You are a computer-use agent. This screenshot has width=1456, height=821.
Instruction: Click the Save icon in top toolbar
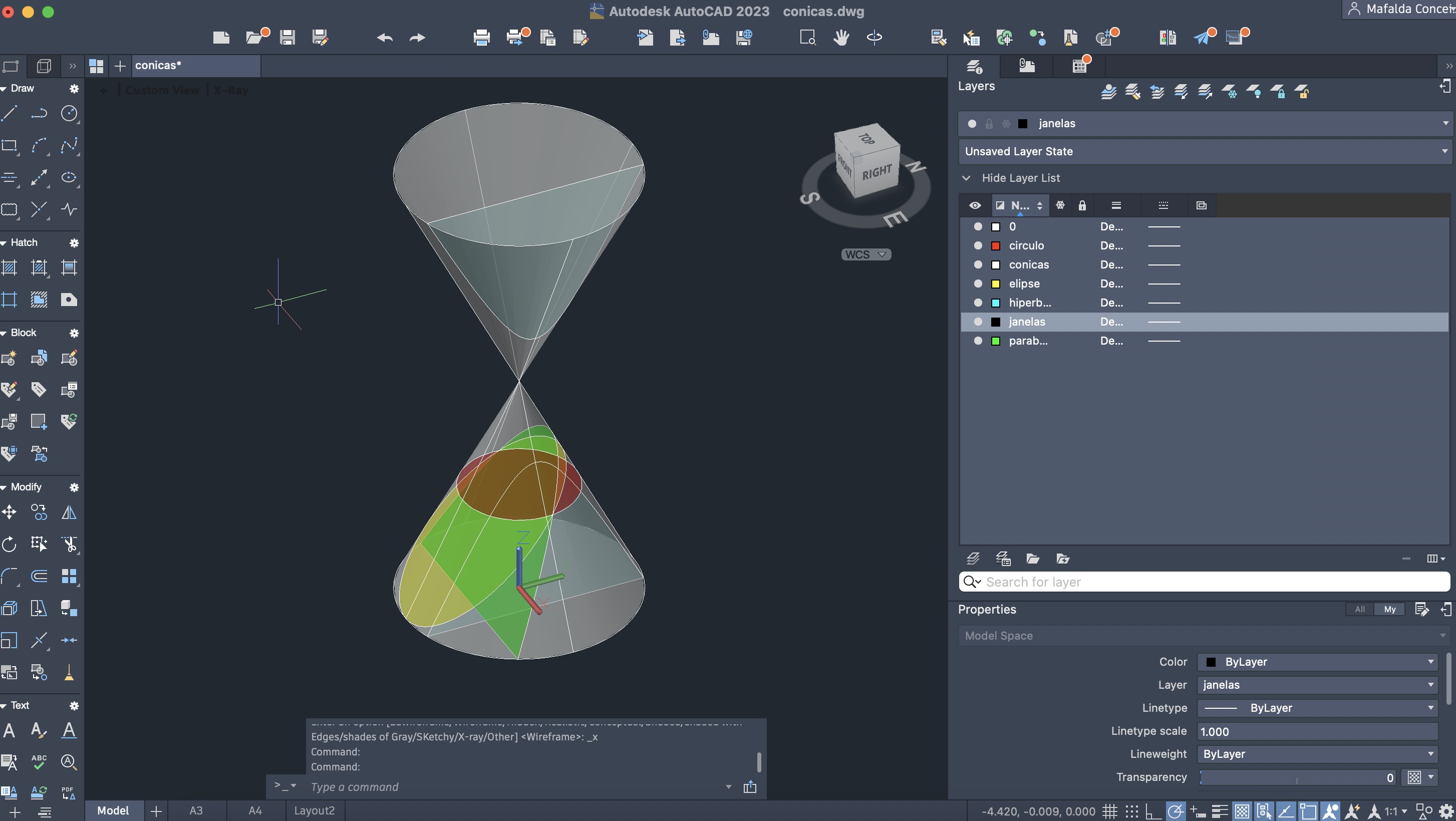(x=287, y=38)
